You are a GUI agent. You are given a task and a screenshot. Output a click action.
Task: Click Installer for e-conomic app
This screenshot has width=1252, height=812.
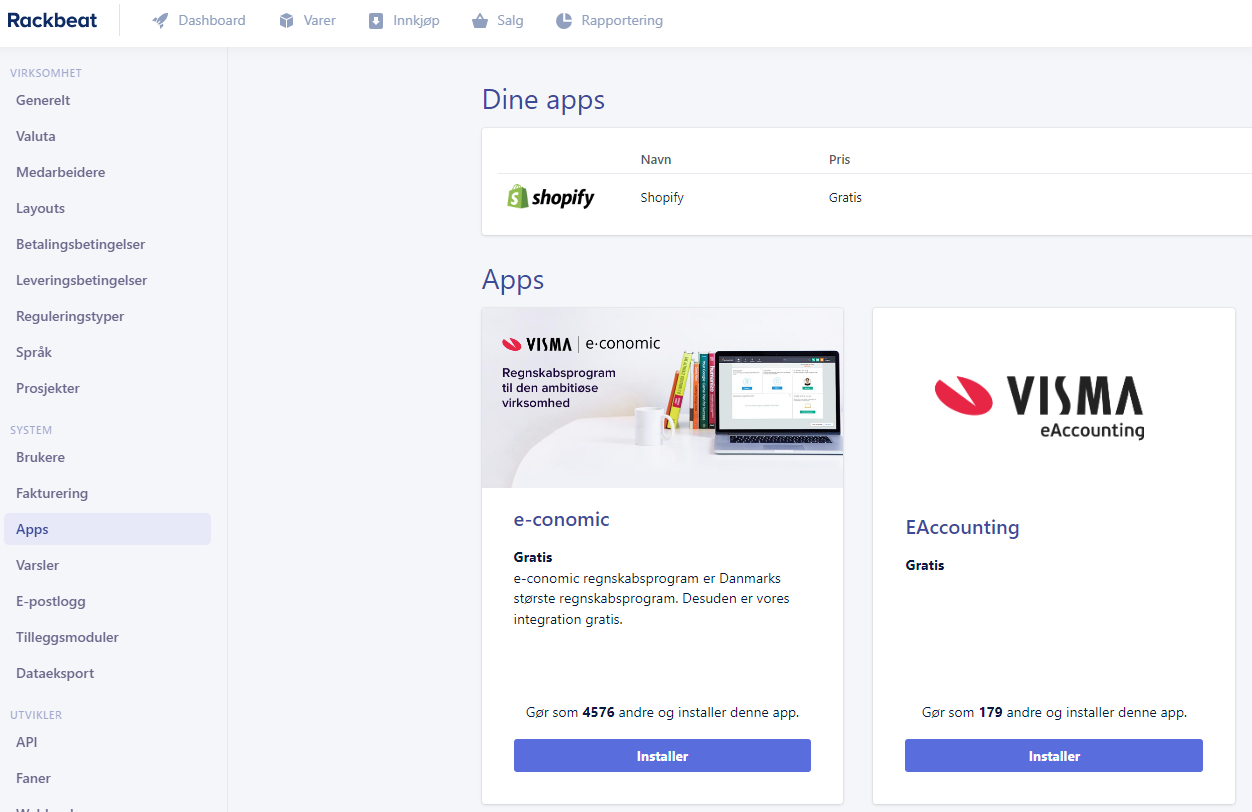point(662,756)
